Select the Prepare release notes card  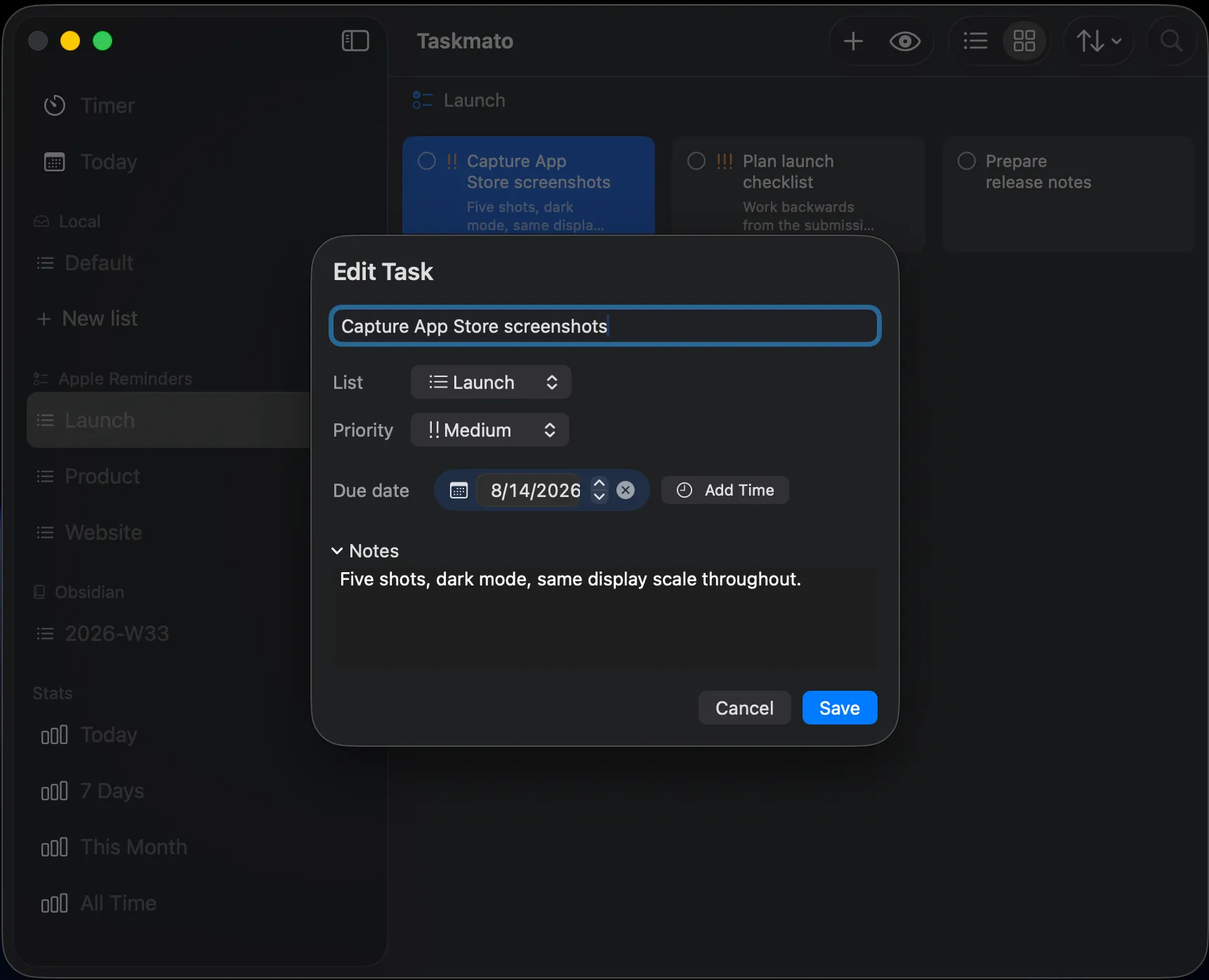pos(1069,194)
